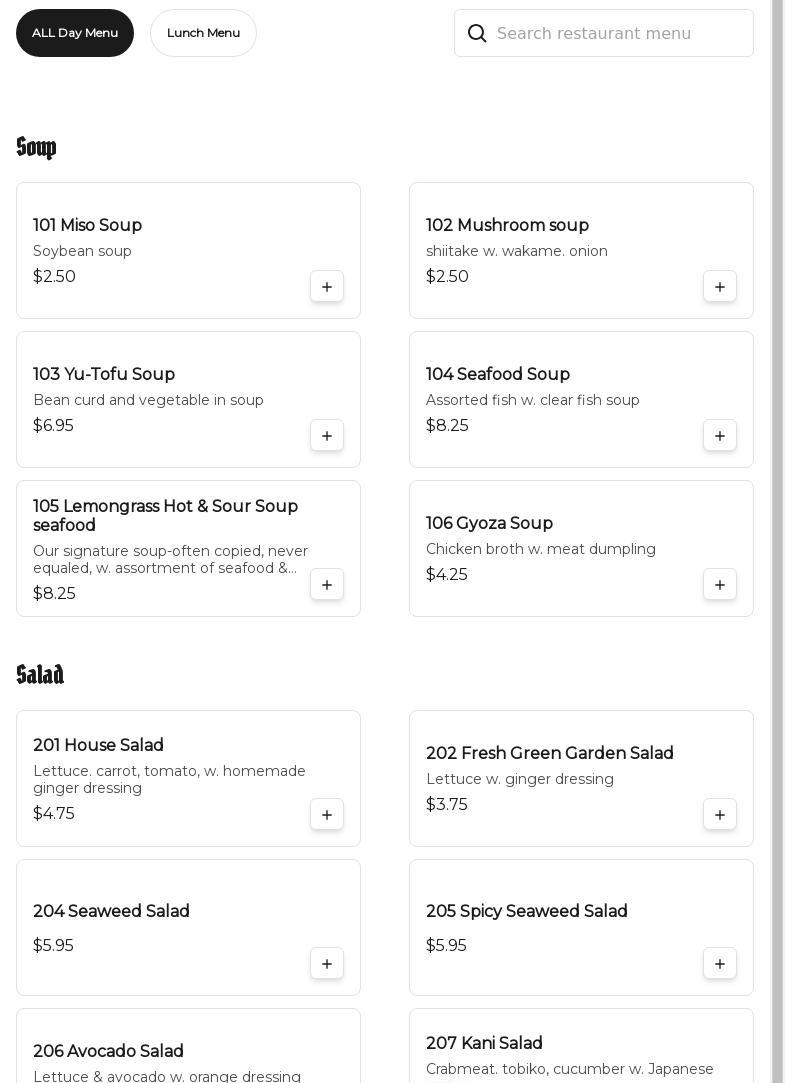Focus the Search restaurant menu field
This screenshot has width=785, height=1083.
pyautogui.click(x=620, y=34)
